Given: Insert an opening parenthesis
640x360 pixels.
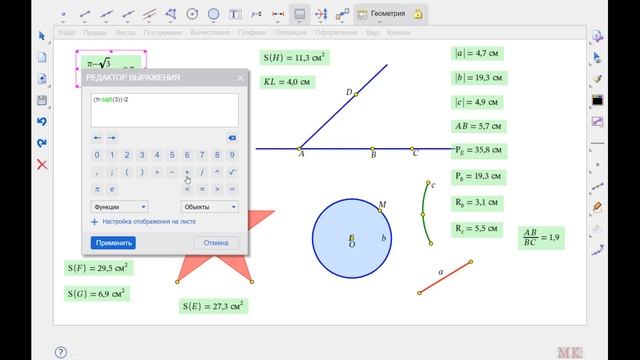Looking at the screenshot, I should point(127,172).
